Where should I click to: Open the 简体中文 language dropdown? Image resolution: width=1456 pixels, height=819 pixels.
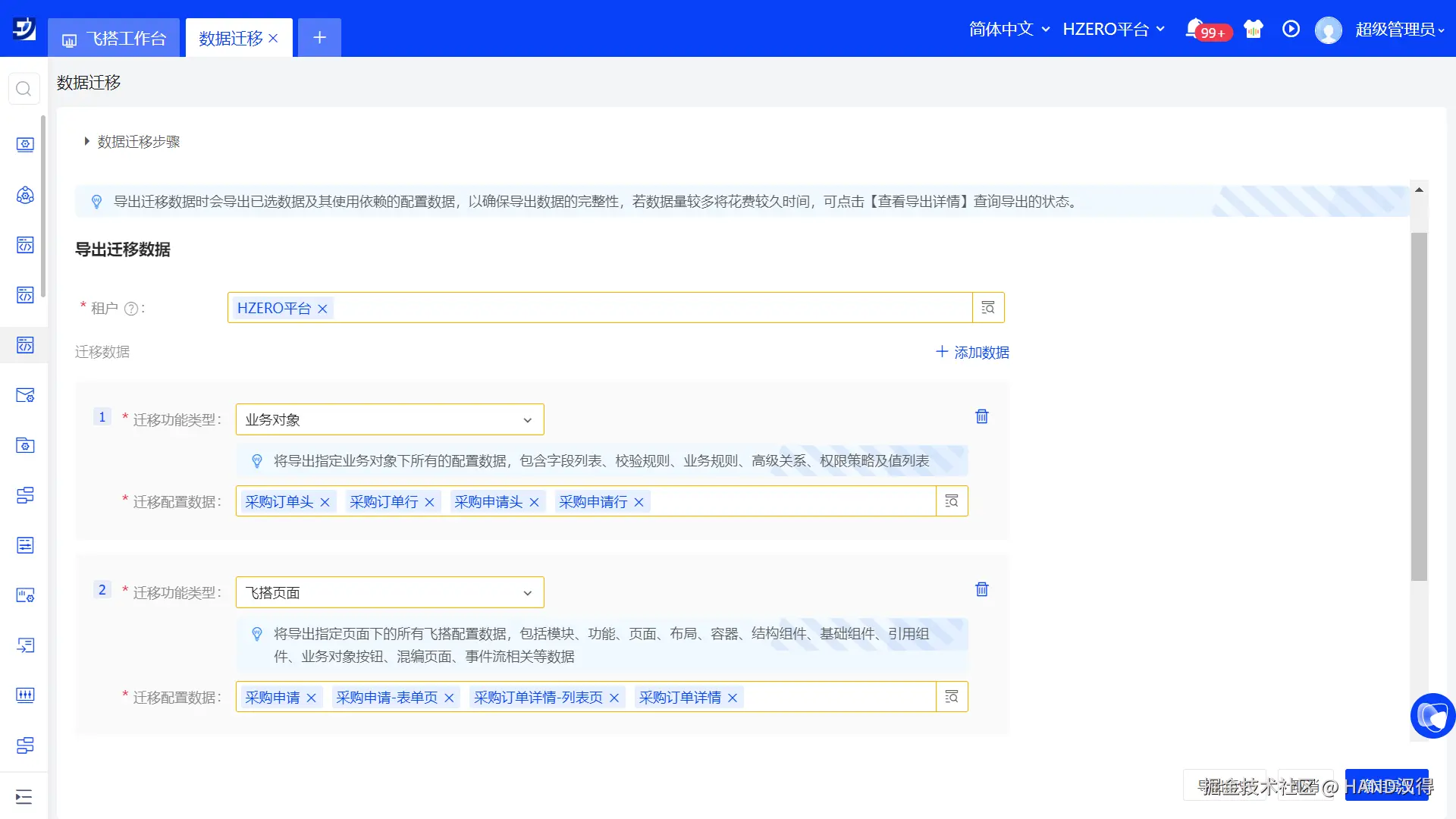[x=1009, y=29]
